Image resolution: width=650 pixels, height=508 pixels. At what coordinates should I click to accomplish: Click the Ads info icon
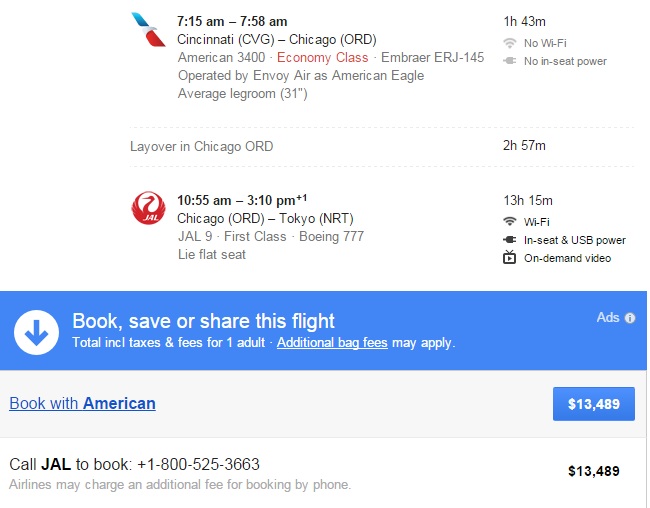[x=630, y=318]
